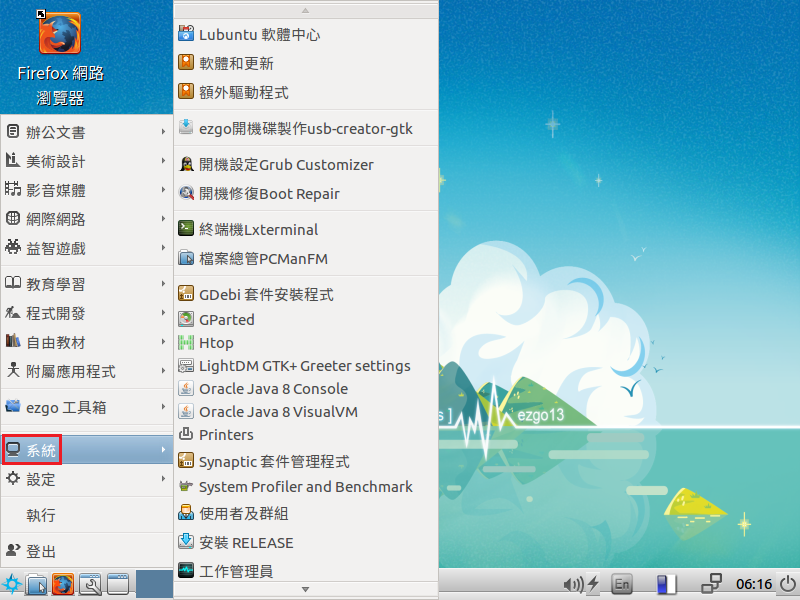Click the highlighted taskbar window button

(x=155, y=584)
